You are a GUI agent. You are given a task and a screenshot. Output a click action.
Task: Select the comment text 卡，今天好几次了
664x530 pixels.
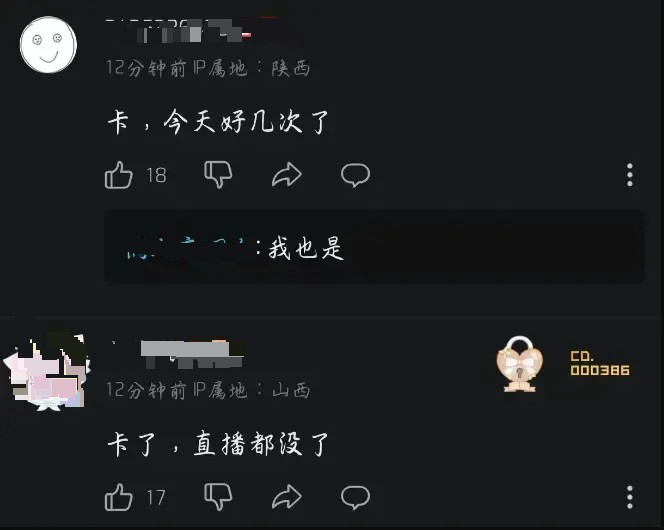point(218,122)
